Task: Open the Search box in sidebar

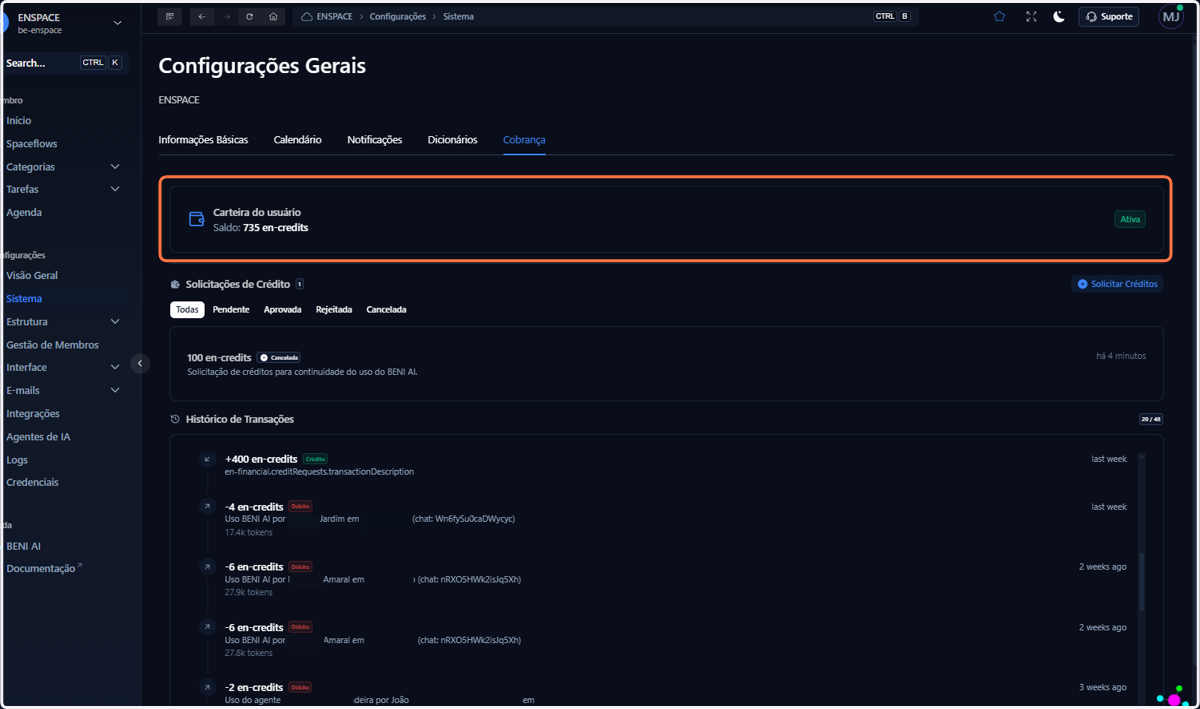Action: [64, 63]
